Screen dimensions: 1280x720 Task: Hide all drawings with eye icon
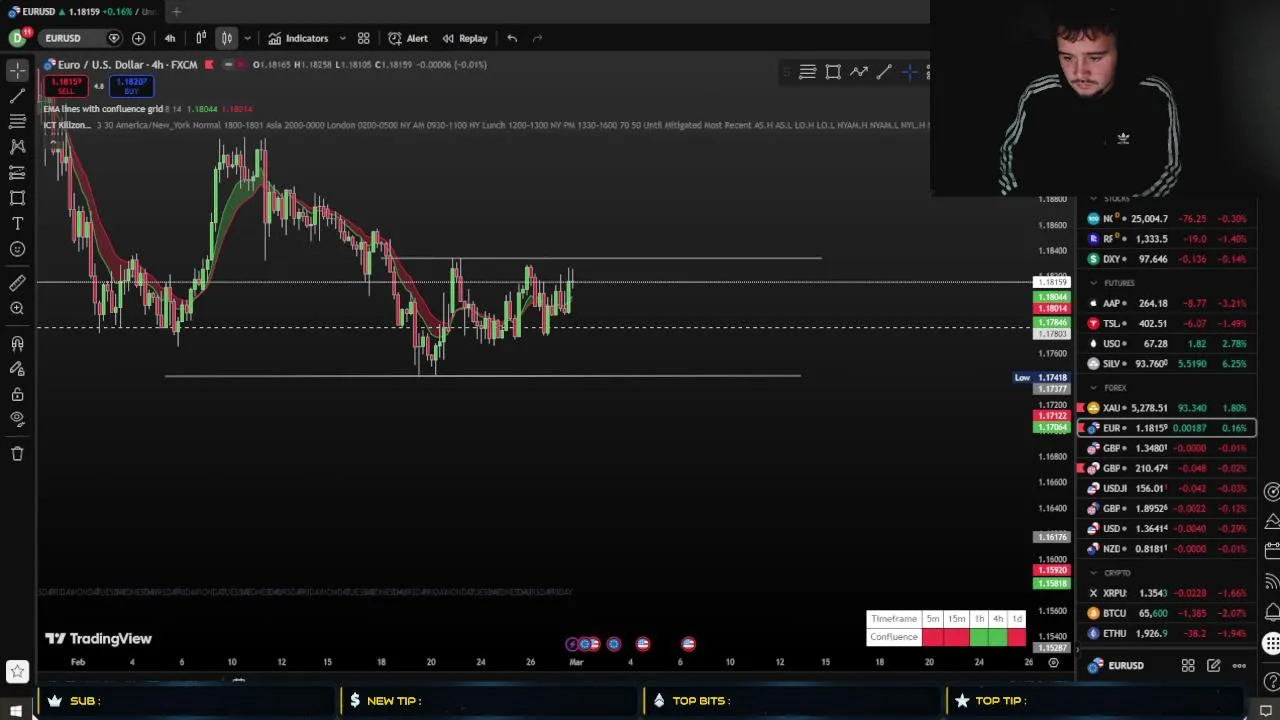(x=17, y=419)
